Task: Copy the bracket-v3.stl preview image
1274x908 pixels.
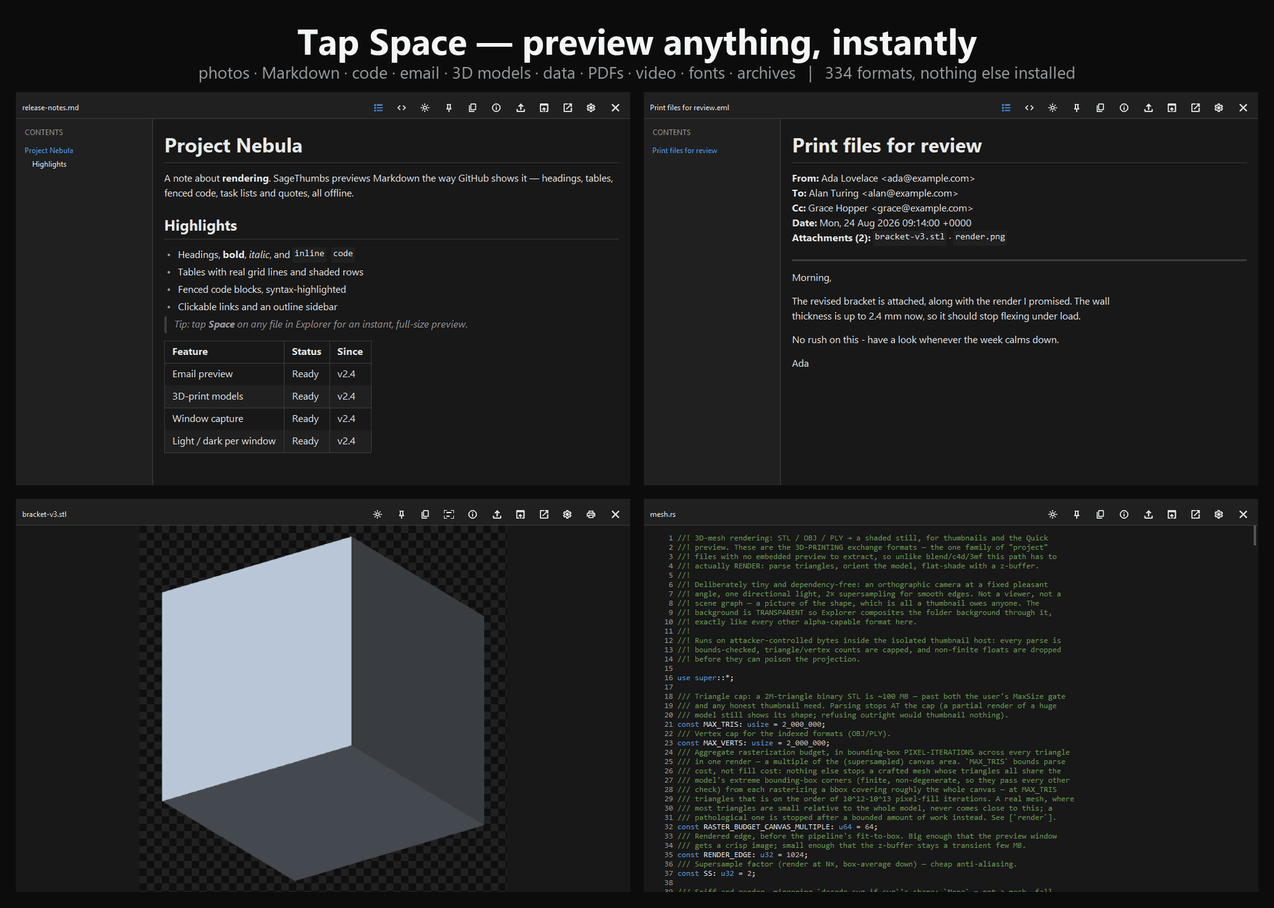Action: tap(425, 514)
